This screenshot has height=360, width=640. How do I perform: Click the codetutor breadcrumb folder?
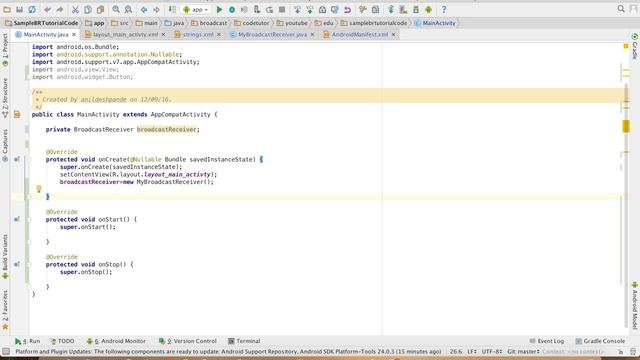[x=252, y=23]
